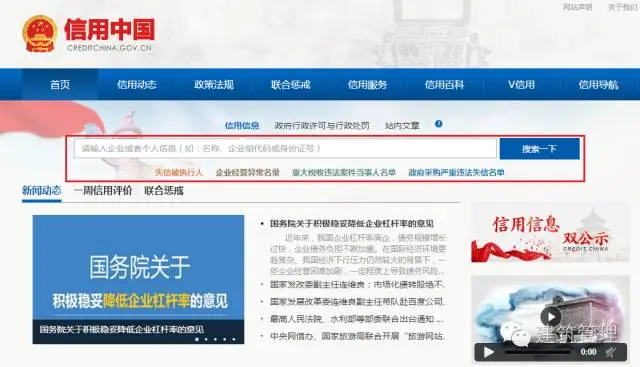
Task: Open news item 国家发改委副主任连维良：市场化债转股绝不
Action: [x=357, y=284]
